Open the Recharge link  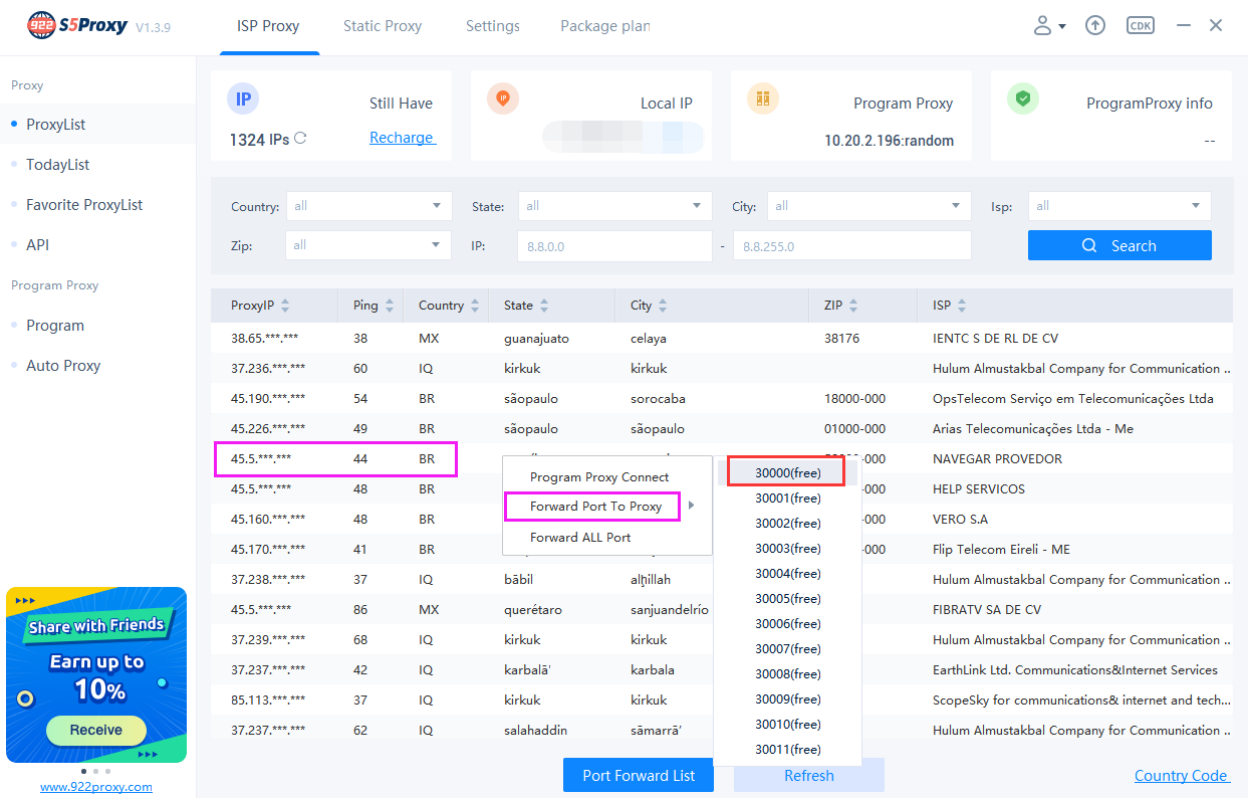coord(402,137)
